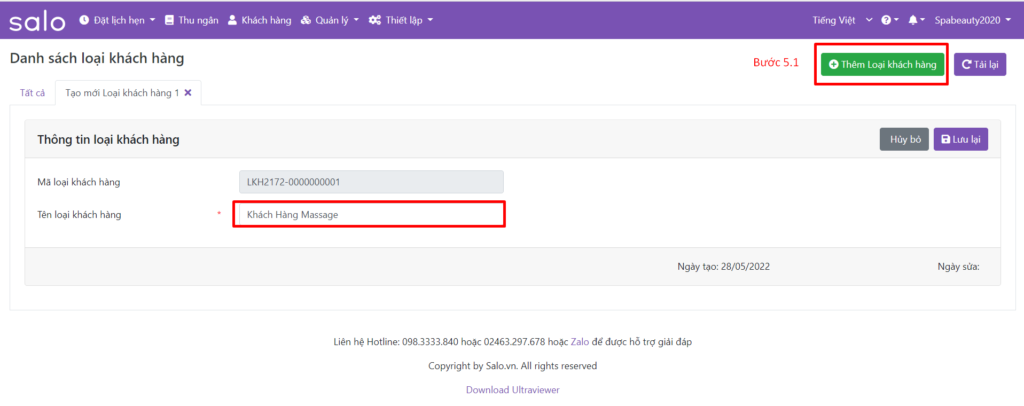Expand the Thiết lập settings menu
Screen dimensions: 1024x406
pyautogui.click(x=400, y=20)
